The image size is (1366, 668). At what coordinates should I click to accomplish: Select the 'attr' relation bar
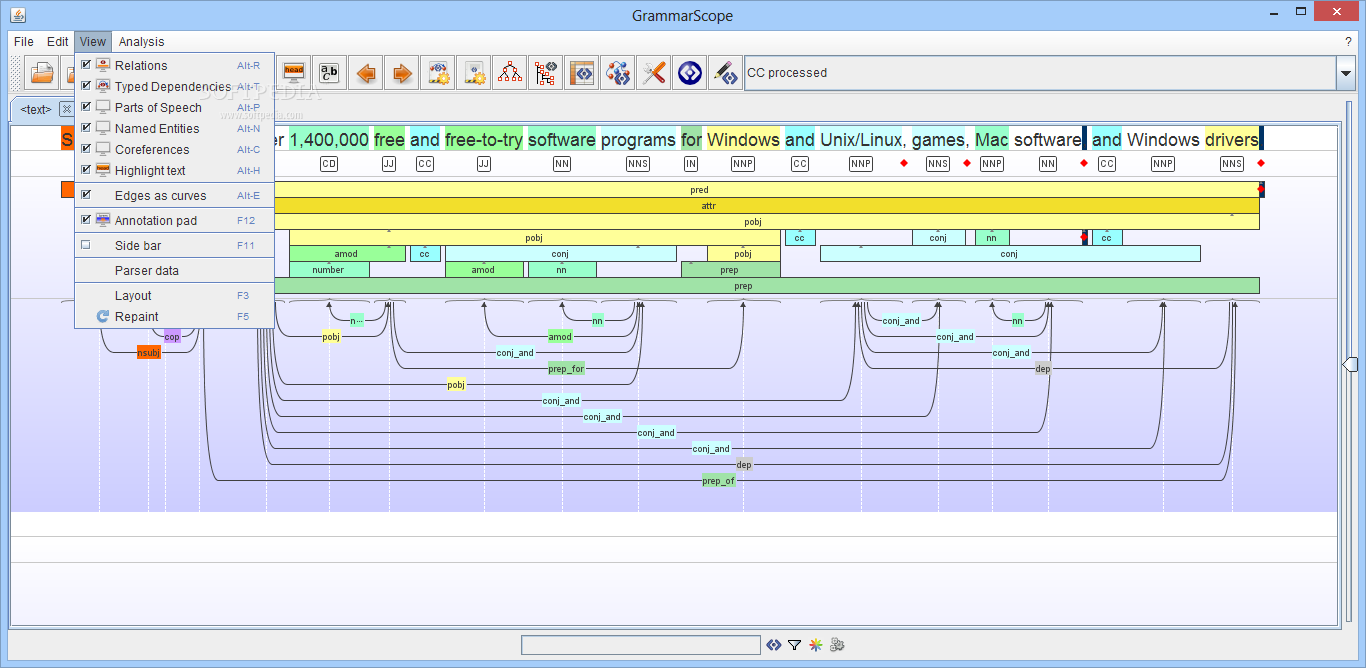pos(708,205)
